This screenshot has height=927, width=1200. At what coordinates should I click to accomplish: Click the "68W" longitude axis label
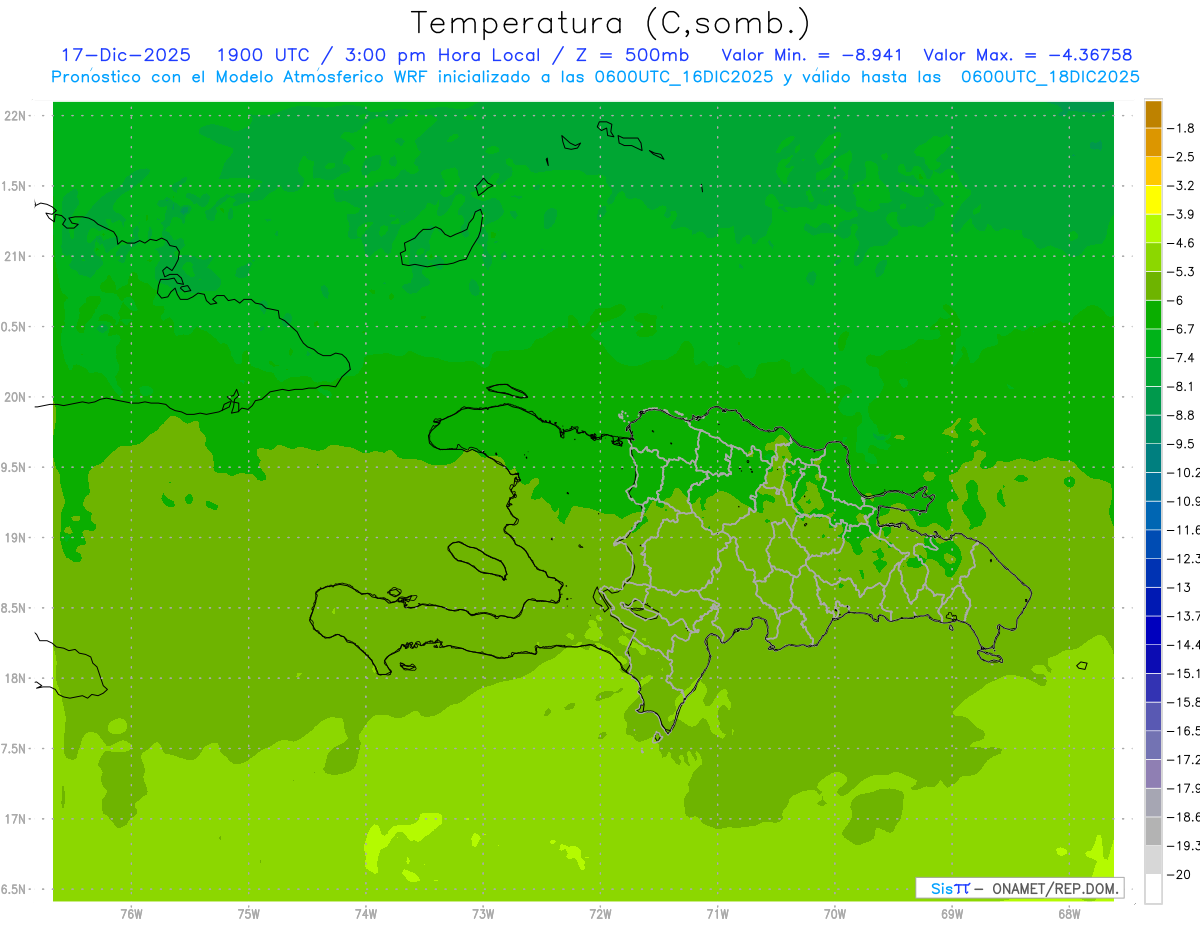1069,914
